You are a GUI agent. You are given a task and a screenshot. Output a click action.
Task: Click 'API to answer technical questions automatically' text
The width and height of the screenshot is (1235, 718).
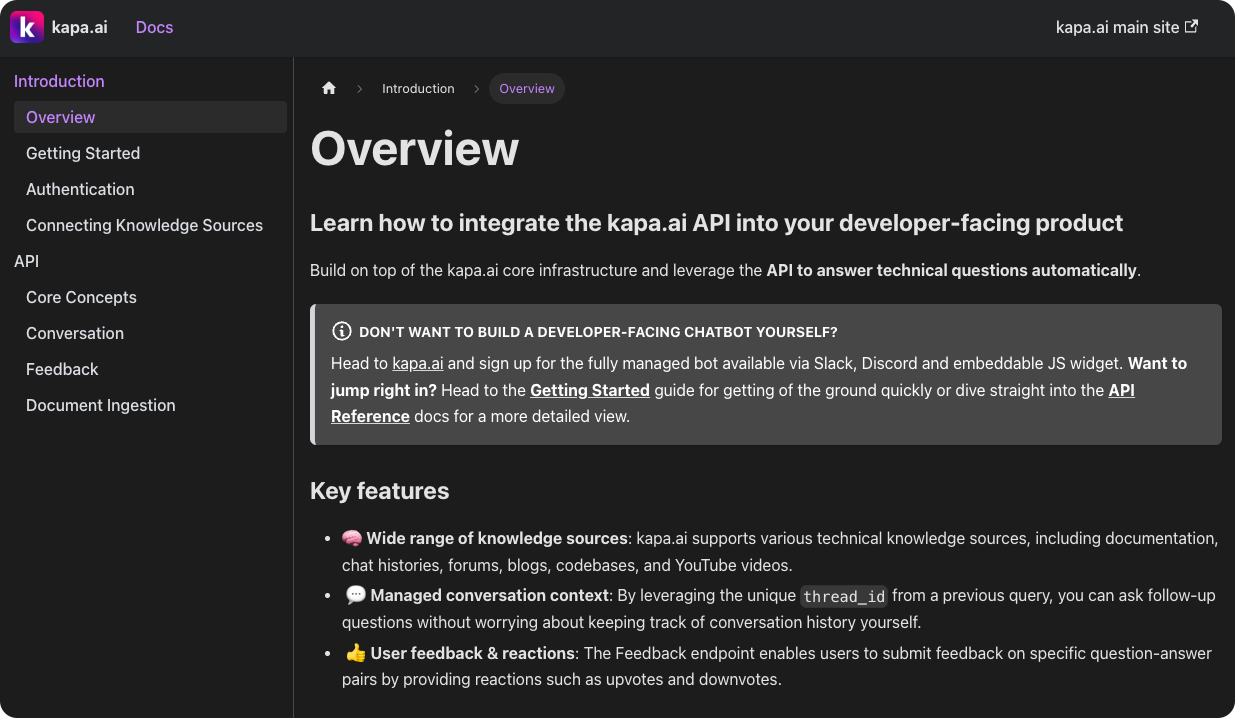952,270
